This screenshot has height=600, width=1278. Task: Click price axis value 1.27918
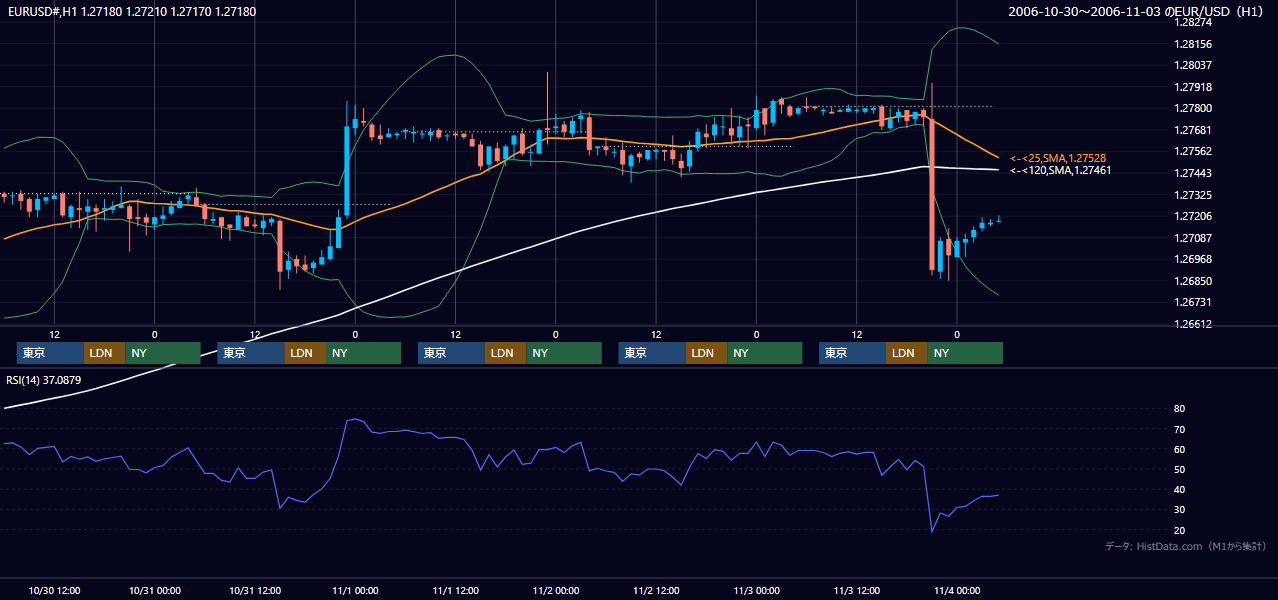click(x=1194, y=87)
